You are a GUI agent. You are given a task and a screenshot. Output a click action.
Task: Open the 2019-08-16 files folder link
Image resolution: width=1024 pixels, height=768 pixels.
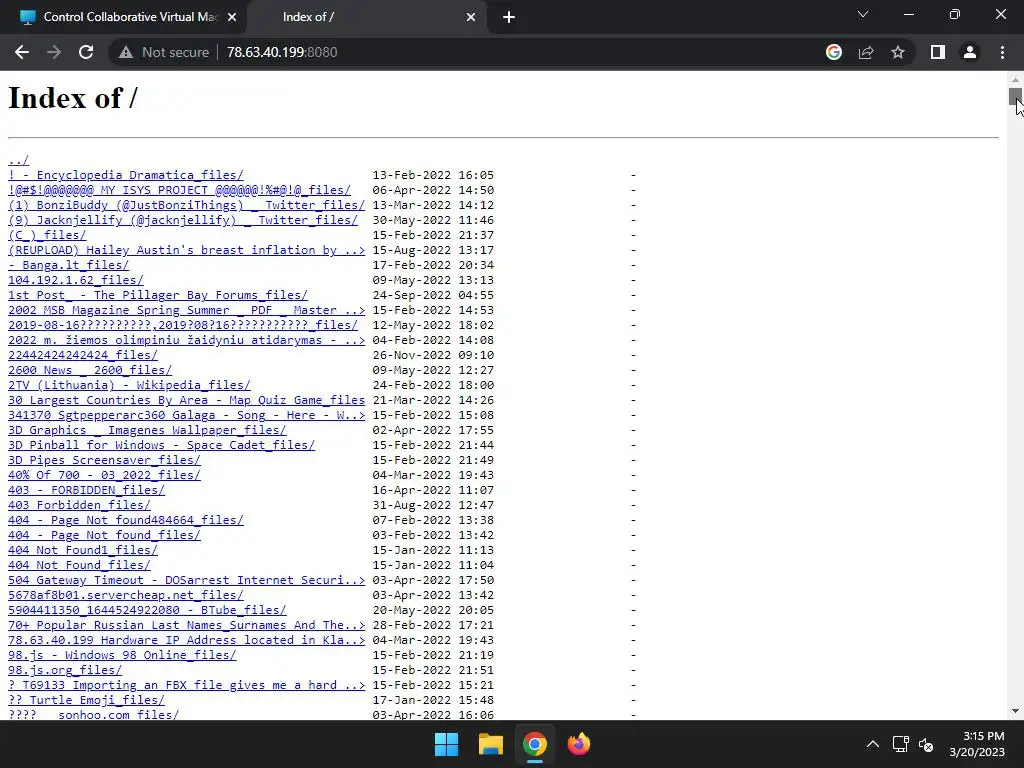[x=183, y=325]
